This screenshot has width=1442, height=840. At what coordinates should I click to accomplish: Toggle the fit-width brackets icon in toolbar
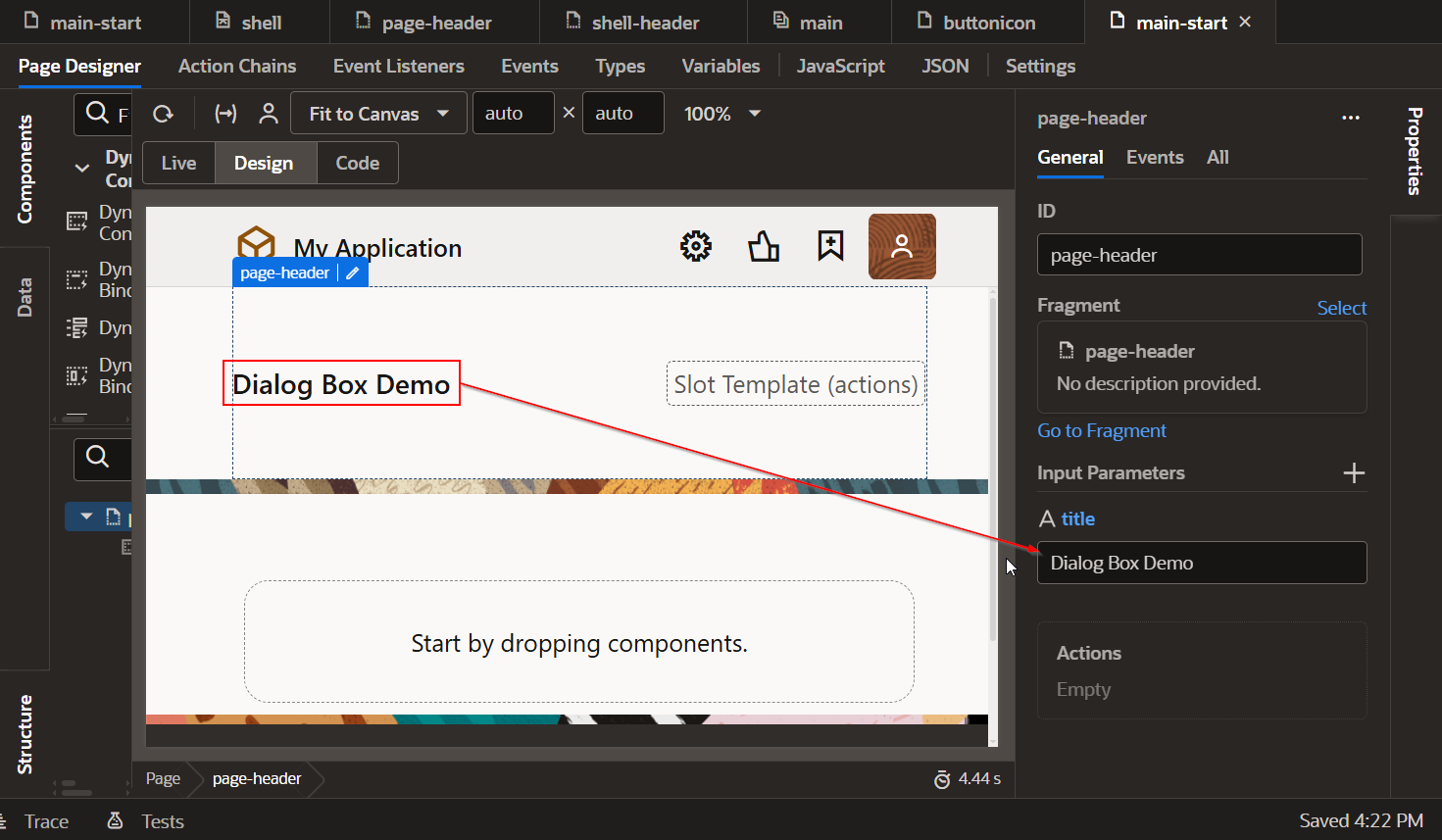point(225,114)
